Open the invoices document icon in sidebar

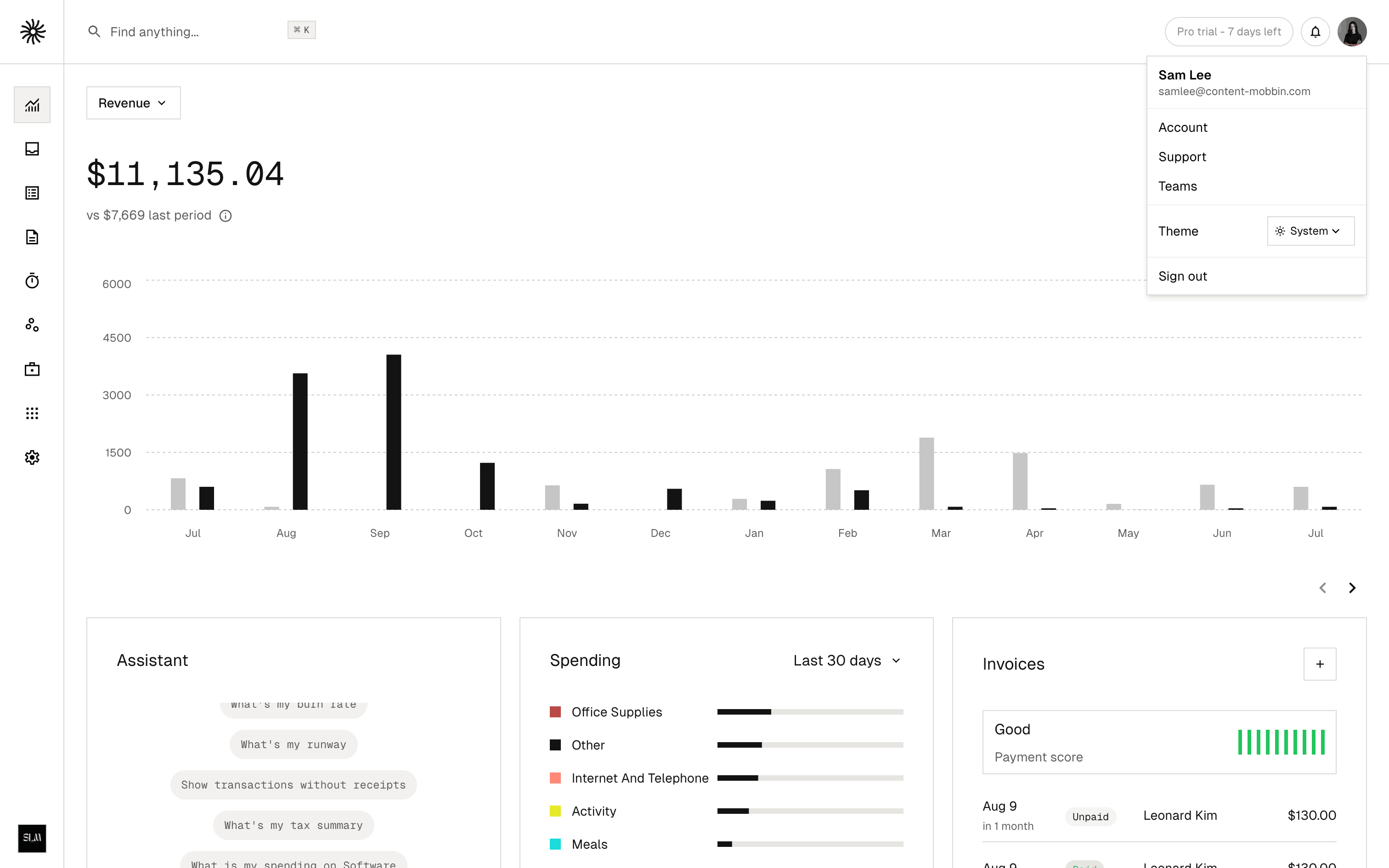click(32, 237)
